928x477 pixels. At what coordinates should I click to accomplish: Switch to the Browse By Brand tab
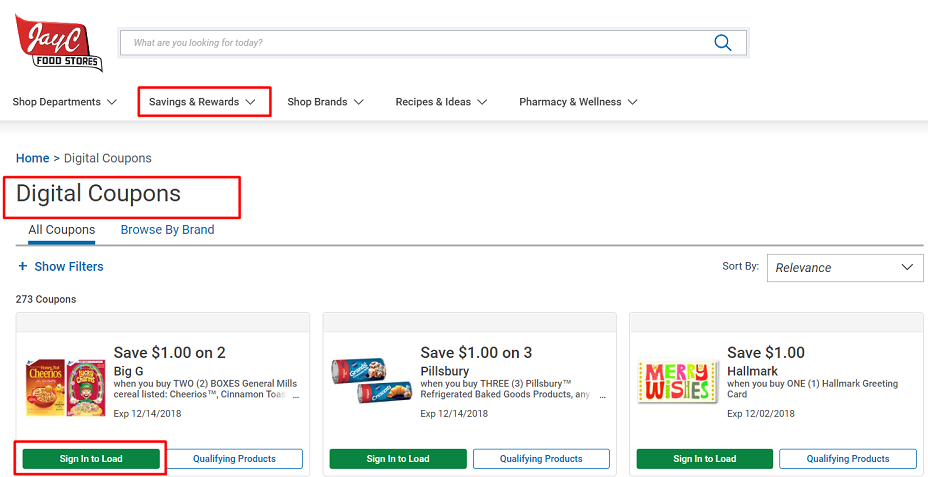click(x=167, y=230)
